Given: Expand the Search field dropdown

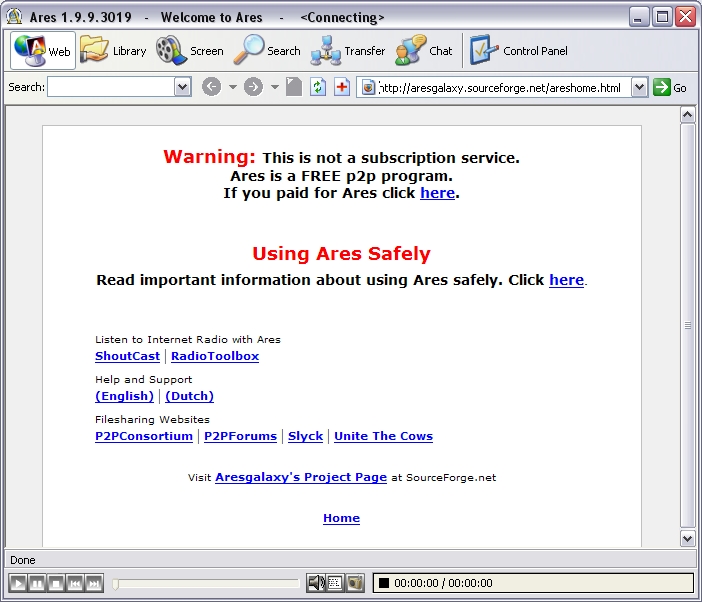Looking at the screenshot, I should click(183, 87).
